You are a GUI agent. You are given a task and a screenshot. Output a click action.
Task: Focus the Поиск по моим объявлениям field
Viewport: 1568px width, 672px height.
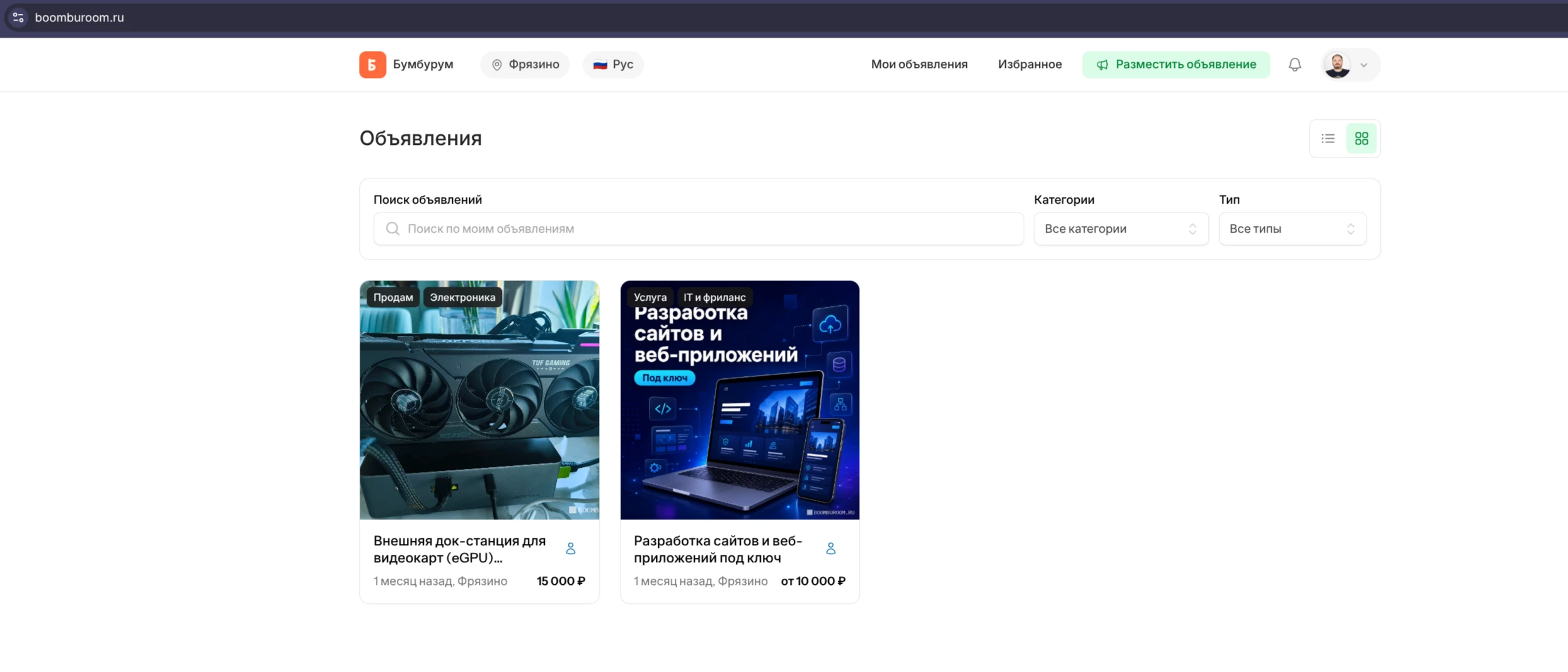pos(698,229)
